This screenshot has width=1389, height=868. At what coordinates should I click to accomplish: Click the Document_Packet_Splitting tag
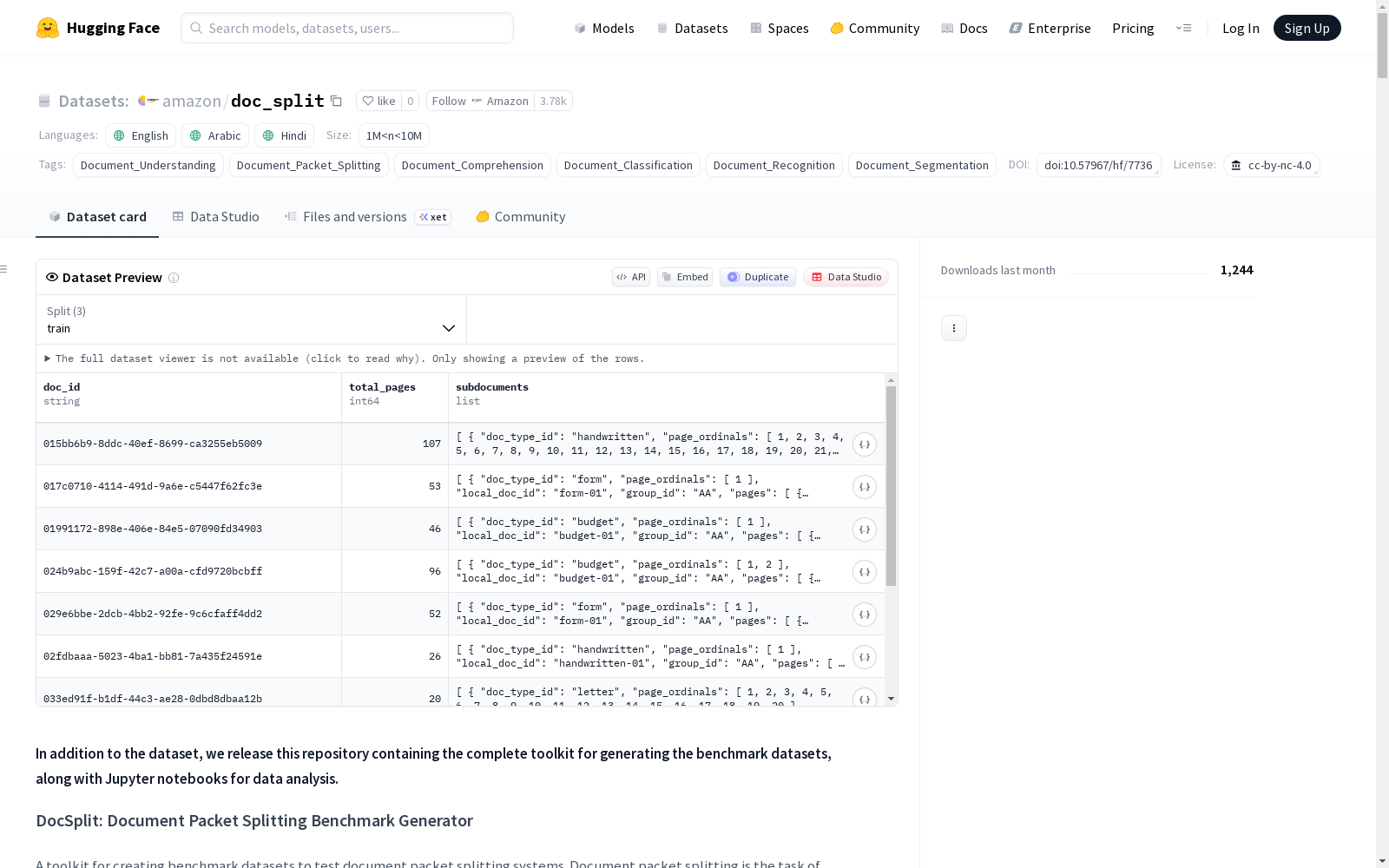(x=309, y=165)
